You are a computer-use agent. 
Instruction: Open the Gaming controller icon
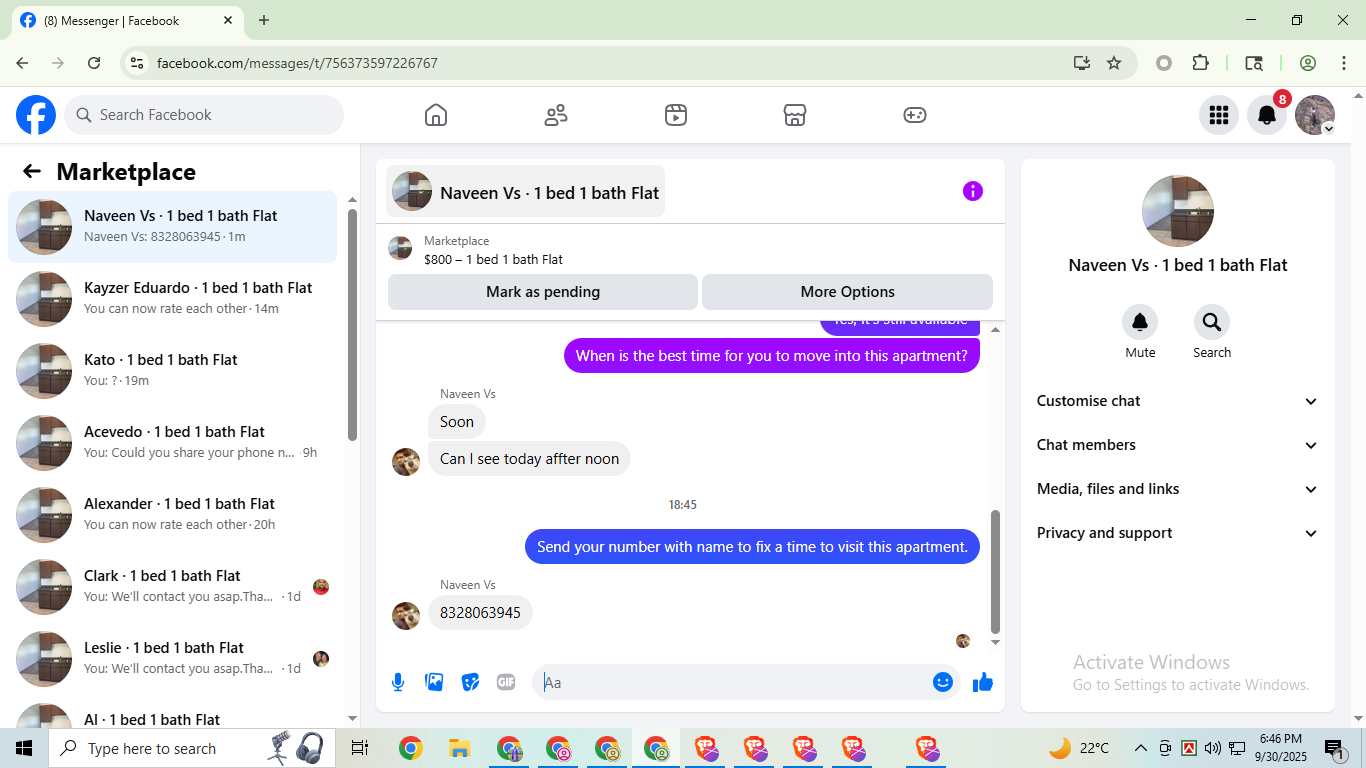click(915, 115)
